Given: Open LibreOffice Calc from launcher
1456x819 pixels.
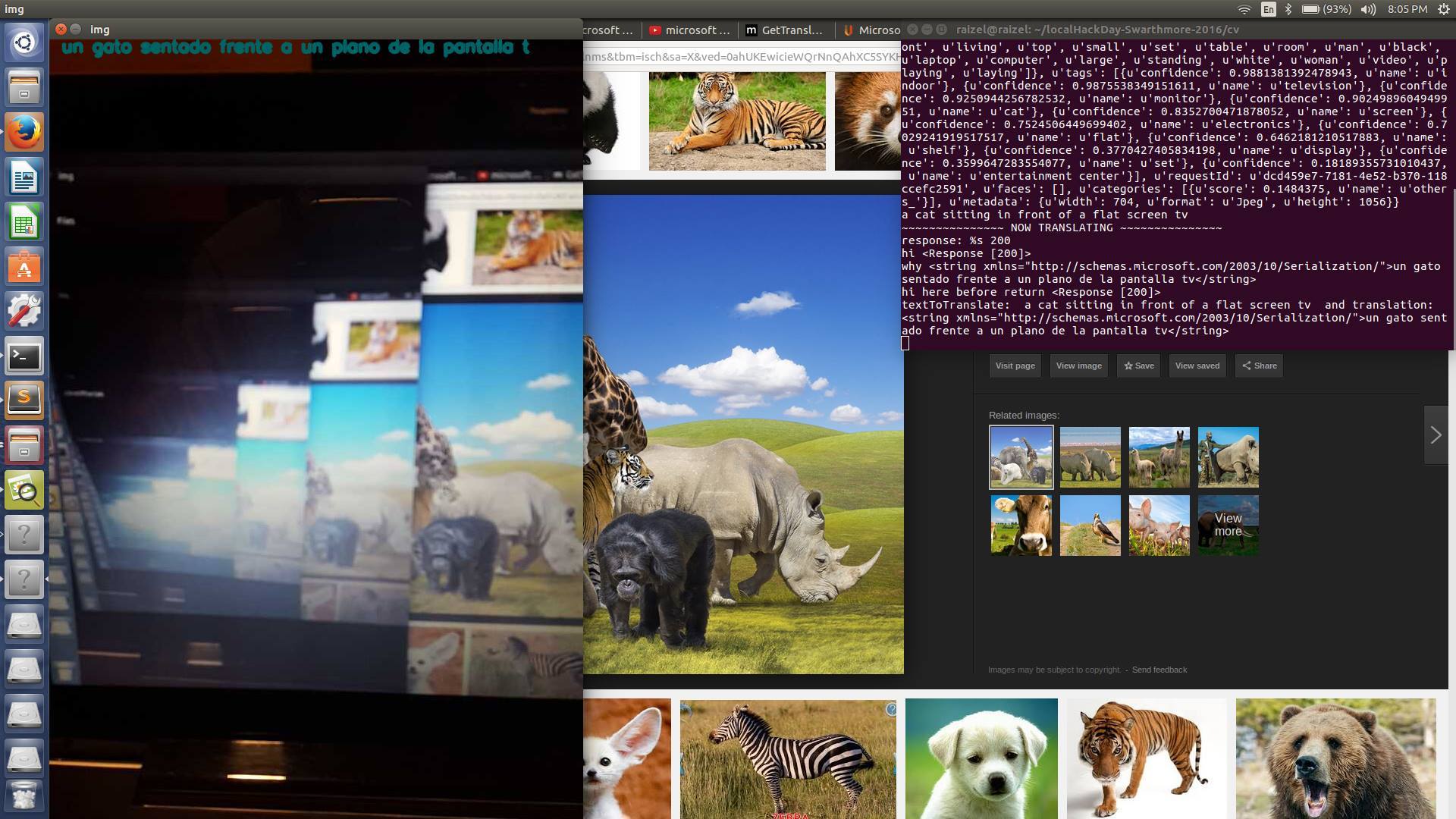Looking at the screenshot, I should [24, 222].
